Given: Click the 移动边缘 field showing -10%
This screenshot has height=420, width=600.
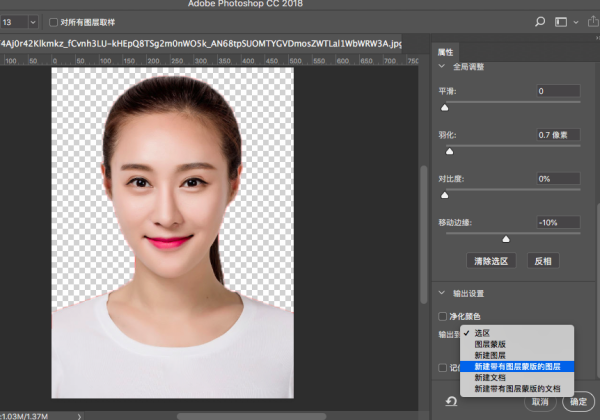Looking at the screenshot, I should 558,222.
